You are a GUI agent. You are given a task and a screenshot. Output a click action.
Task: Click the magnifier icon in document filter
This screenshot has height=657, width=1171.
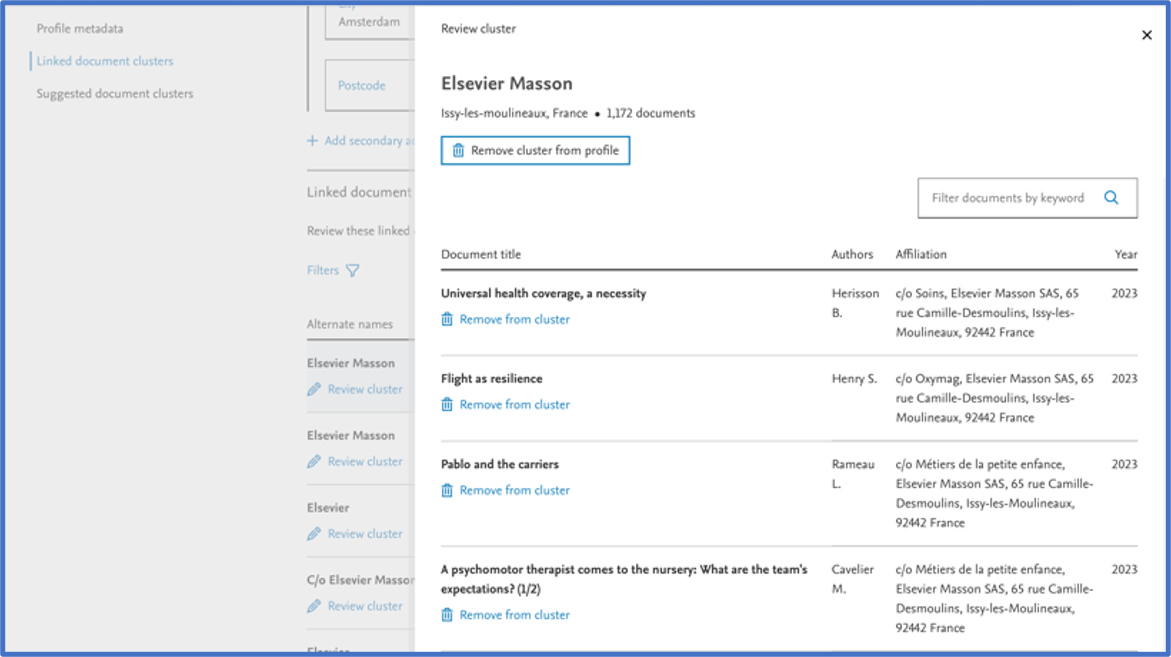tap(1111, 198)
